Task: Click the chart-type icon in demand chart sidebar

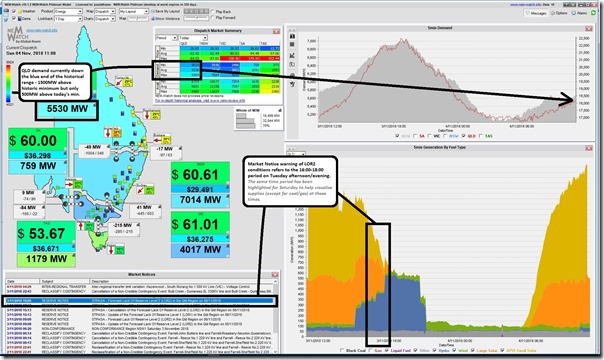Action: click(x=292, y=55)
